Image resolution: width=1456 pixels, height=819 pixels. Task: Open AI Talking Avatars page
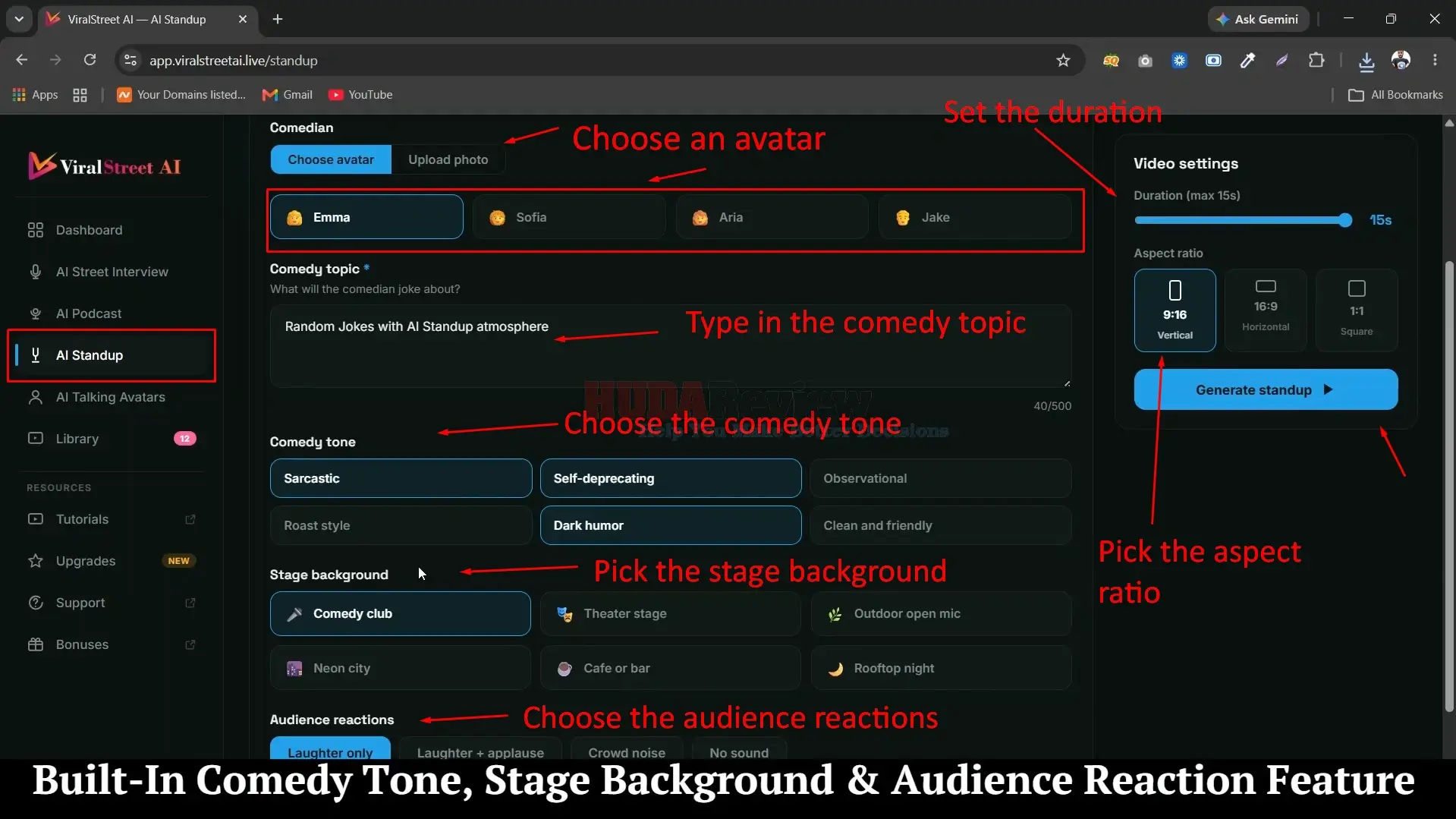[x=110, y=397]
